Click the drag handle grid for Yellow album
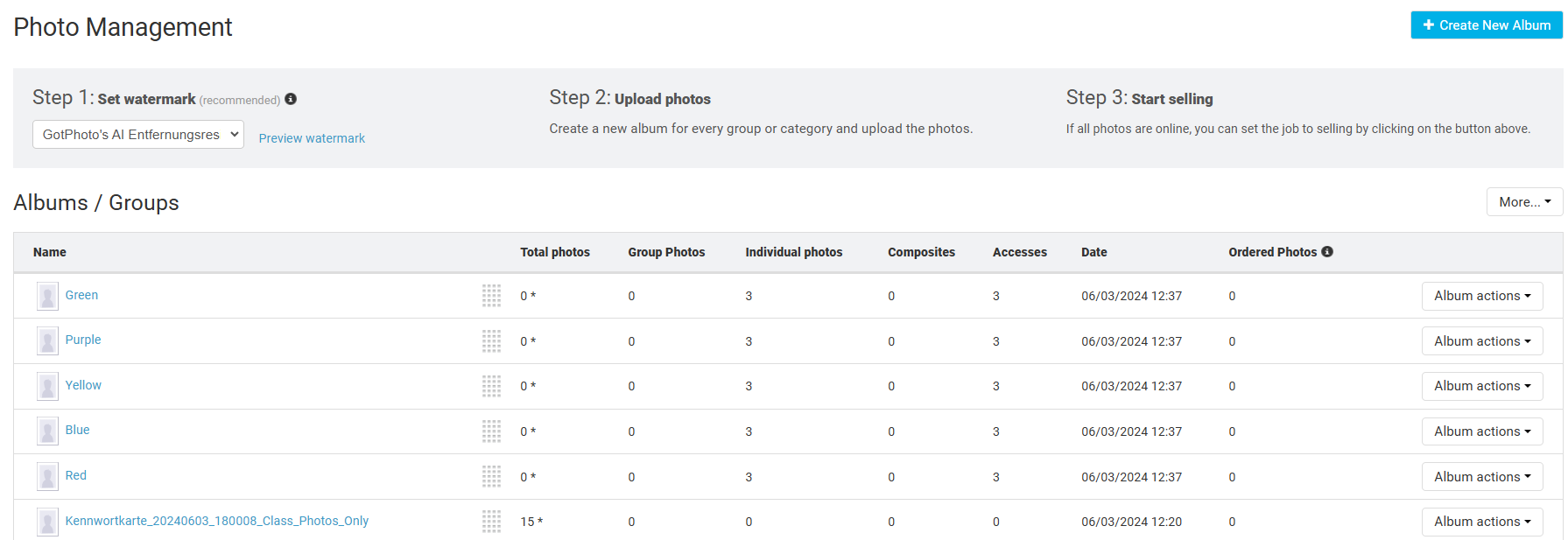Screen dimensions: 1568x540 pyautogui.click(x=491, y=386)
